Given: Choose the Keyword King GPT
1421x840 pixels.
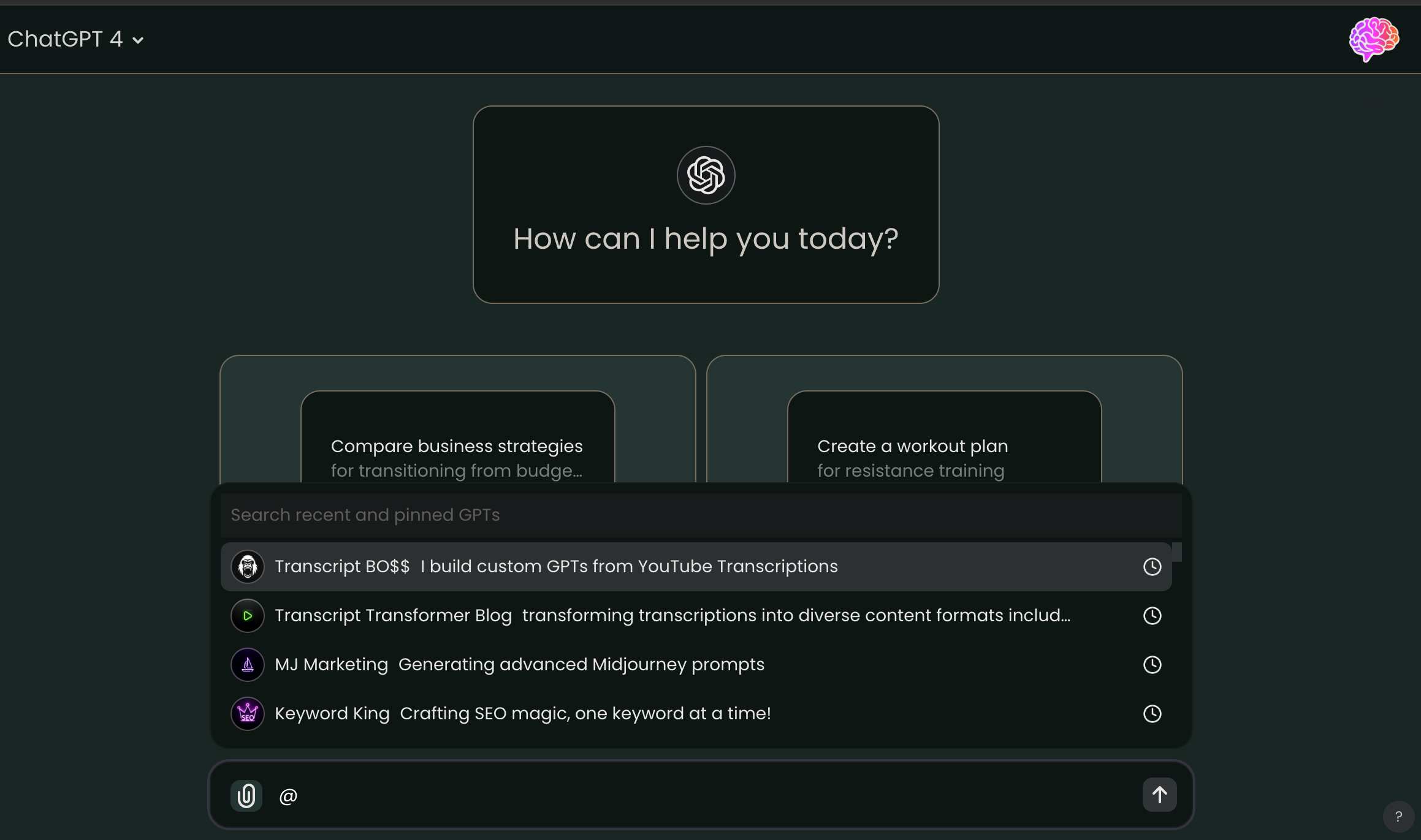Looking at the screenshot, I should point(696,713).
